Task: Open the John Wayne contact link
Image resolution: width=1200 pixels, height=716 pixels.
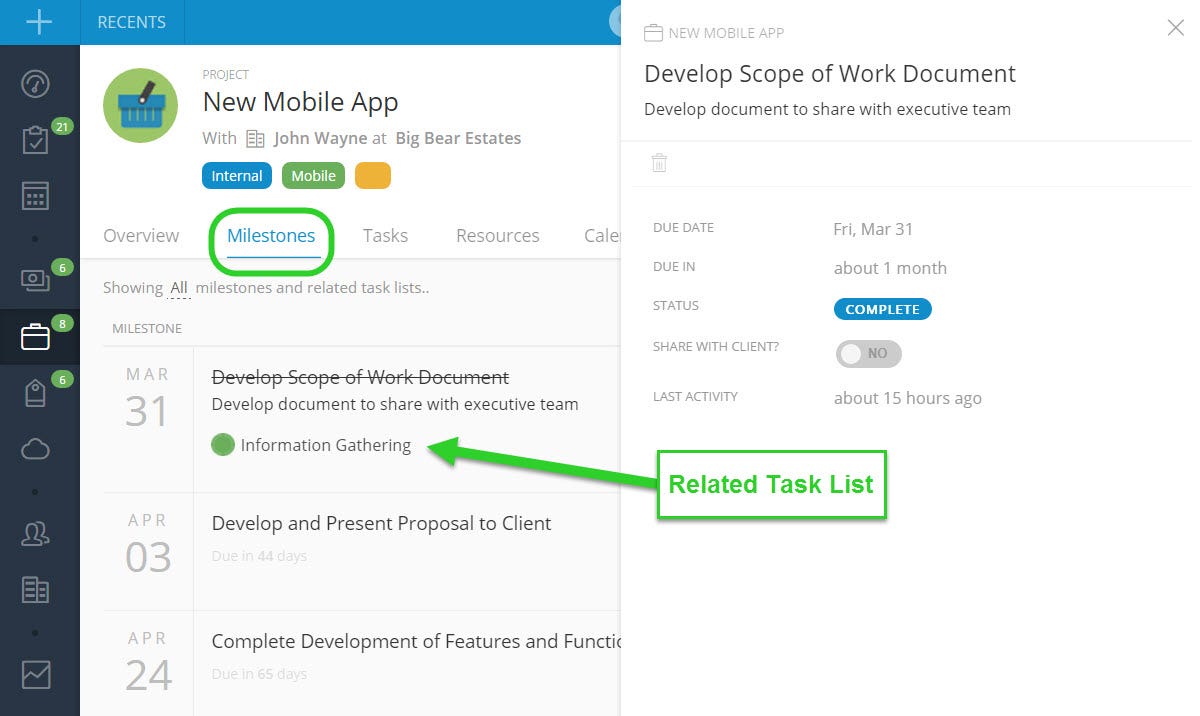Action: pos(320,139)
